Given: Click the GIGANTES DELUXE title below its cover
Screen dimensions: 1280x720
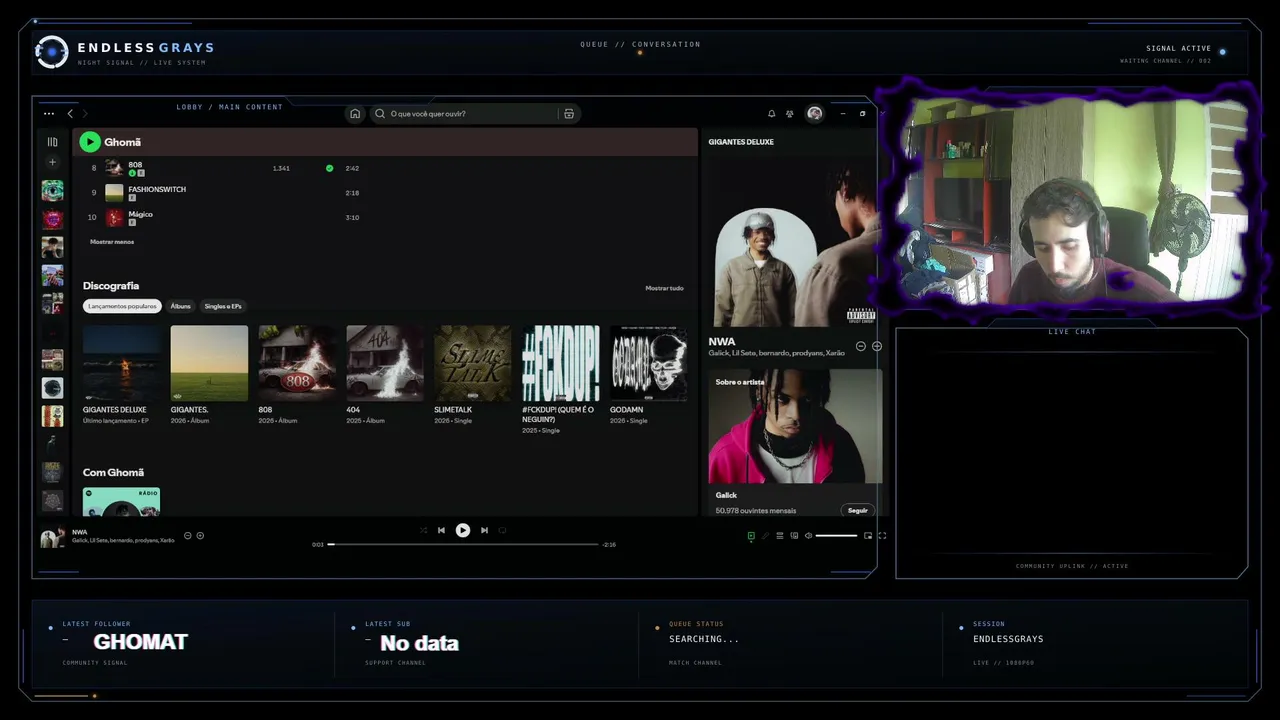Looking at the screenshot, I should click(115, 410).
